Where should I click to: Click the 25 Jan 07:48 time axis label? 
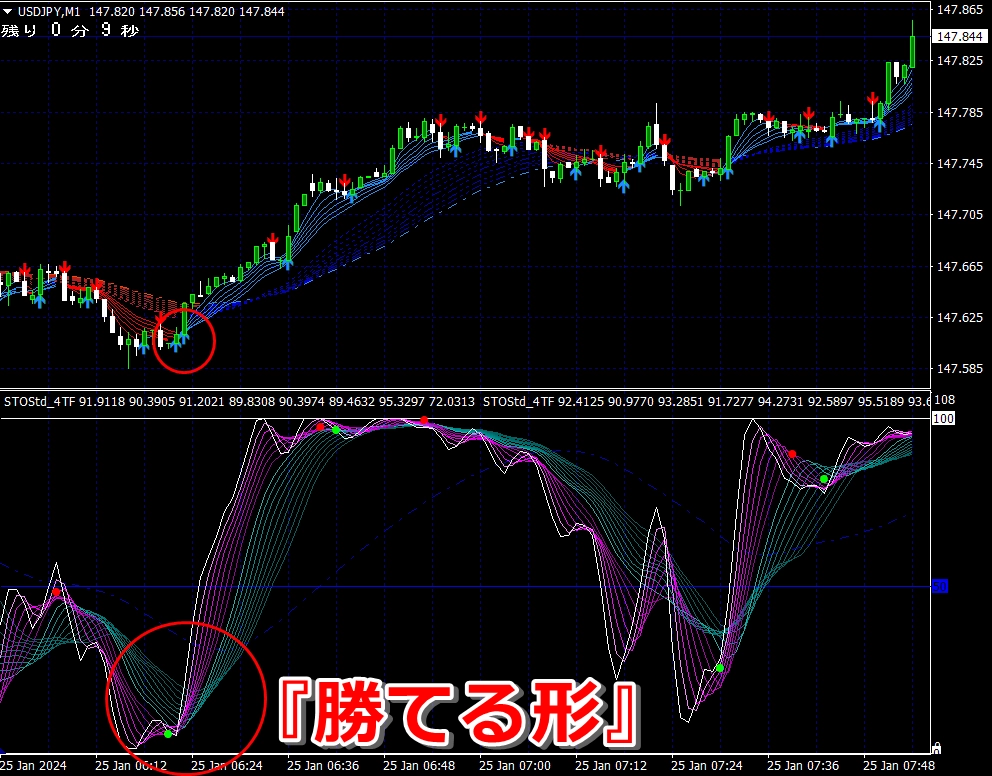point(898,766)
